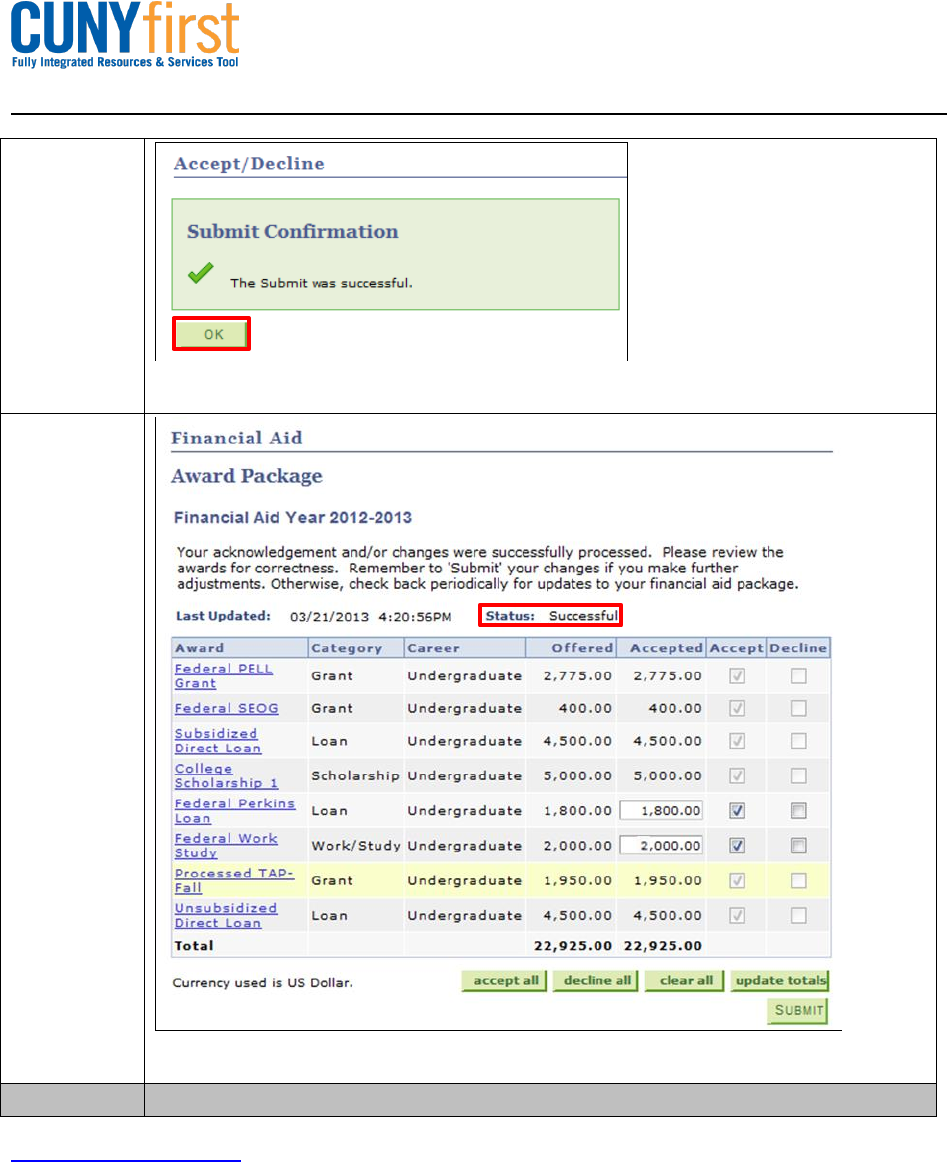Toggle Decline checkbox for Federal Perkins Loan
Image resolution: width=947 pixels, height=1162 pixels.
pos(798,811)
